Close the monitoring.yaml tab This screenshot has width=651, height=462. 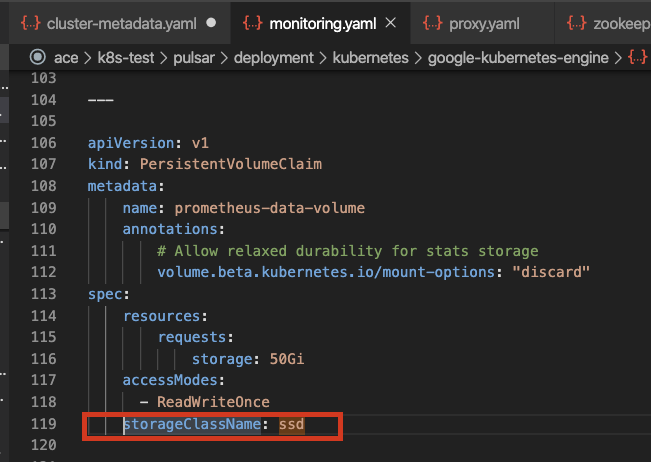[x=391, y=23]
